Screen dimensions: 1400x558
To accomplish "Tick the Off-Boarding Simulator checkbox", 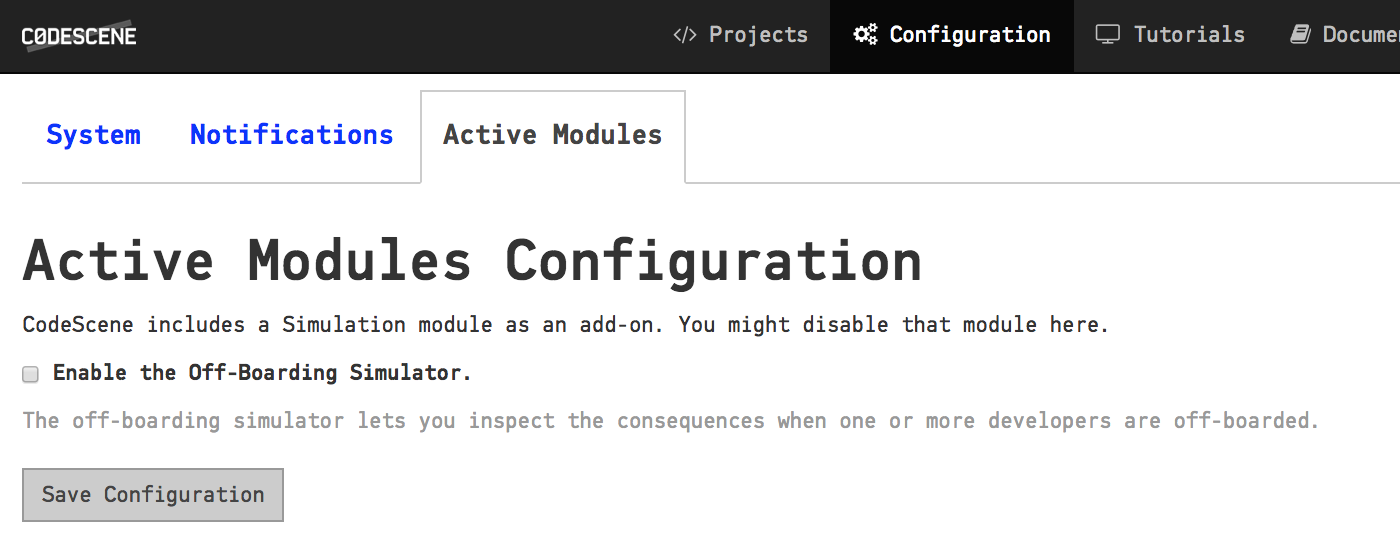I will pos(31,374).
